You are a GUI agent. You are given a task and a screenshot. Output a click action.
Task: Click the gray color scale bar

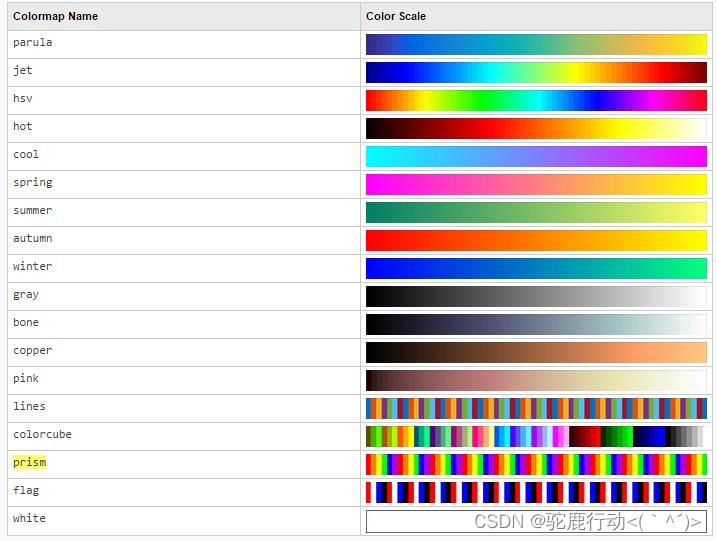point(536,296)
